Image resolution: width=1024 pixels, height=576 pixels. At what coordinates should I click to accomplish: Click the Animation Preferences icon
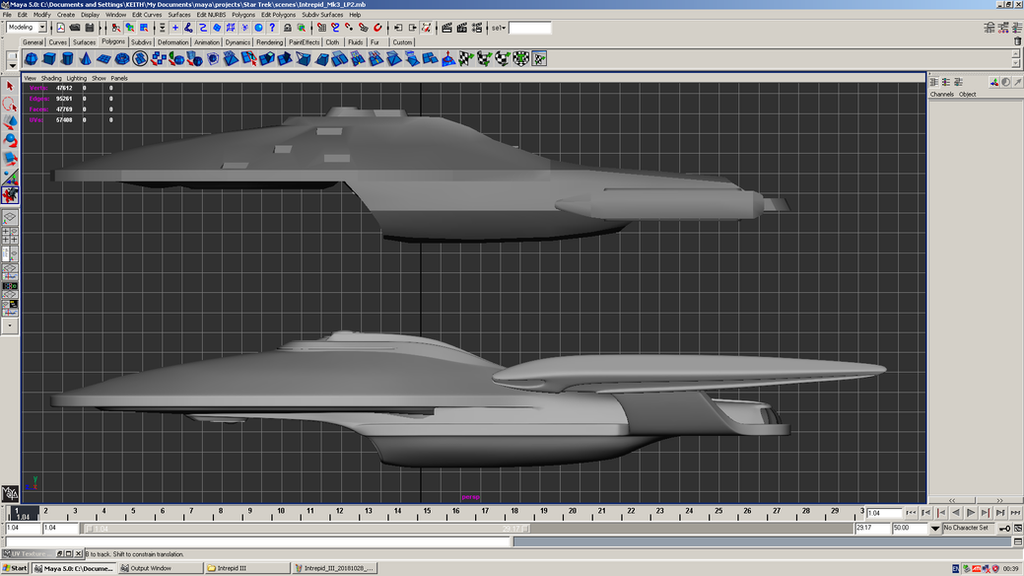tap(1018, 528)
